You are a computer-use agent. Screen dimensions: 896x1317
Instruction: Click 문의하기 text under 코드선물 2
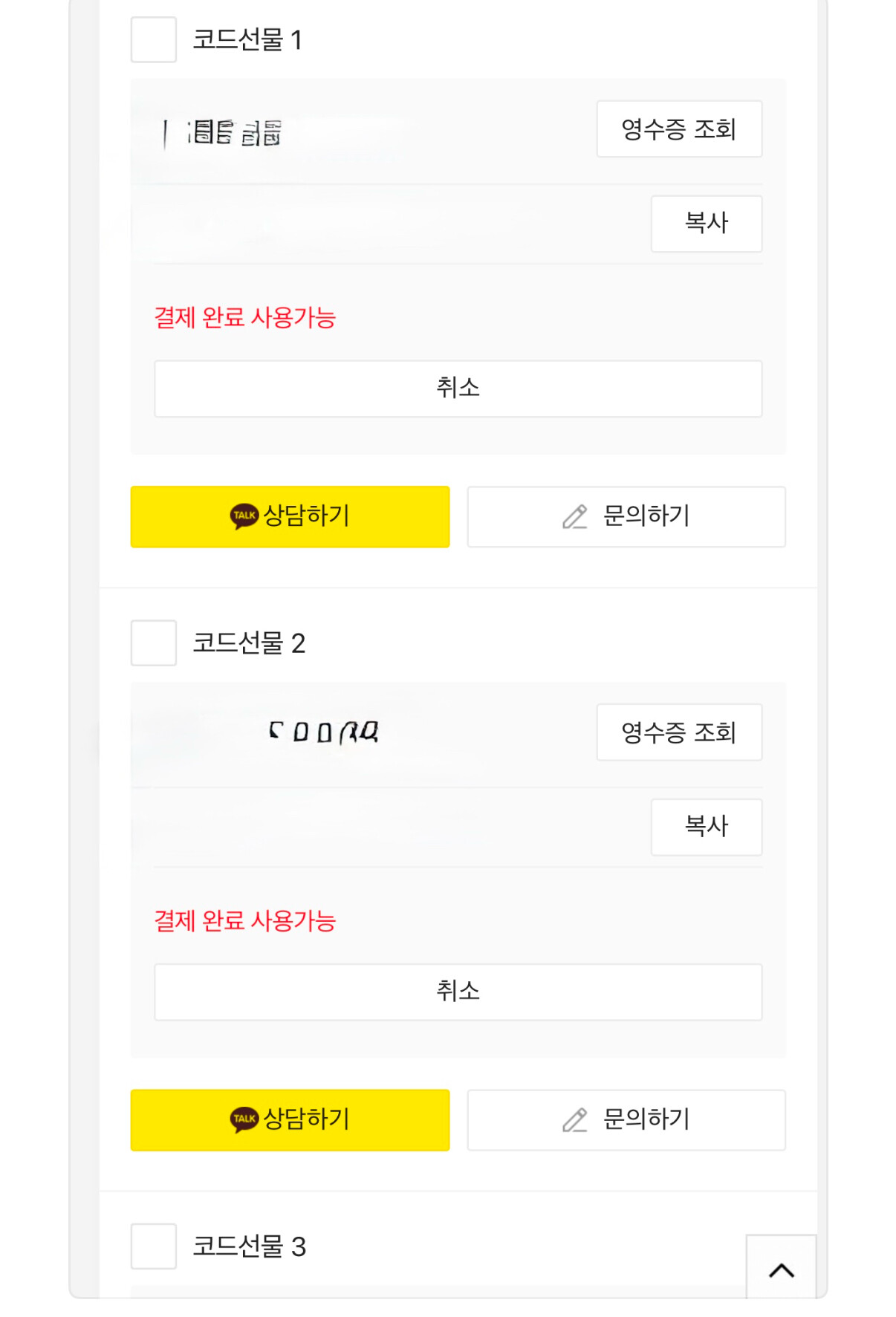646,1119
